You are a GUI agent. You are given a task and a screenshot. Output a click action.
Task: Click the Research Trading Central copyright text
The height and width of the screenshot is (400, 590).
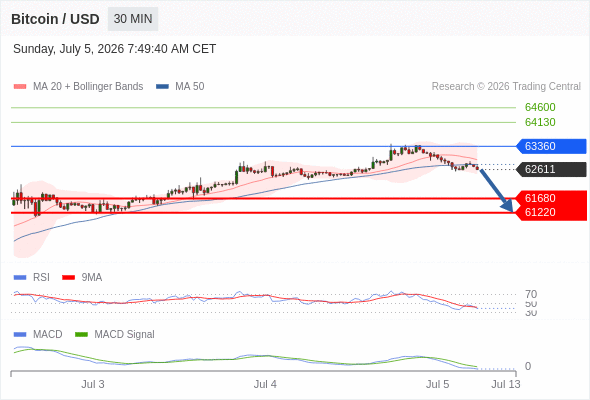[506, 87]
